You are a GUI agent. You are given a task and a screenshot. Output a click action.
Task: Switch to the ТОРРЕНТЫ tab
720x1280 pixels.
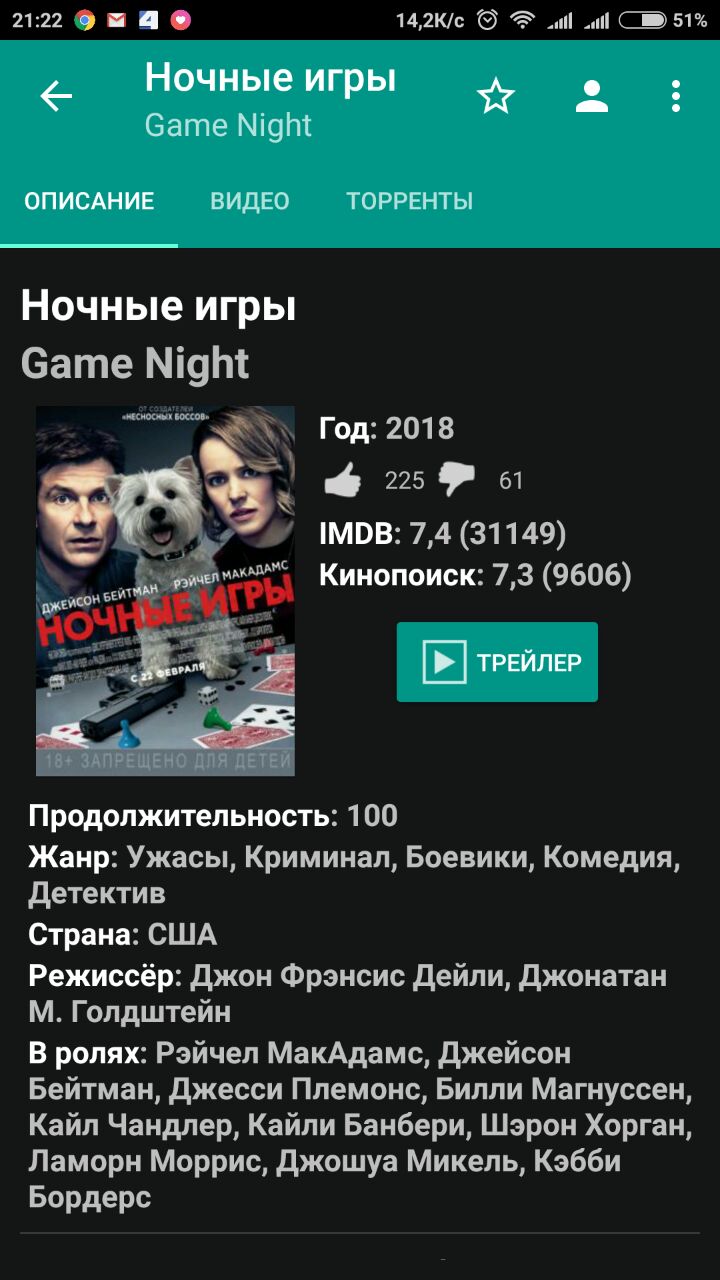tap(410, 201)
